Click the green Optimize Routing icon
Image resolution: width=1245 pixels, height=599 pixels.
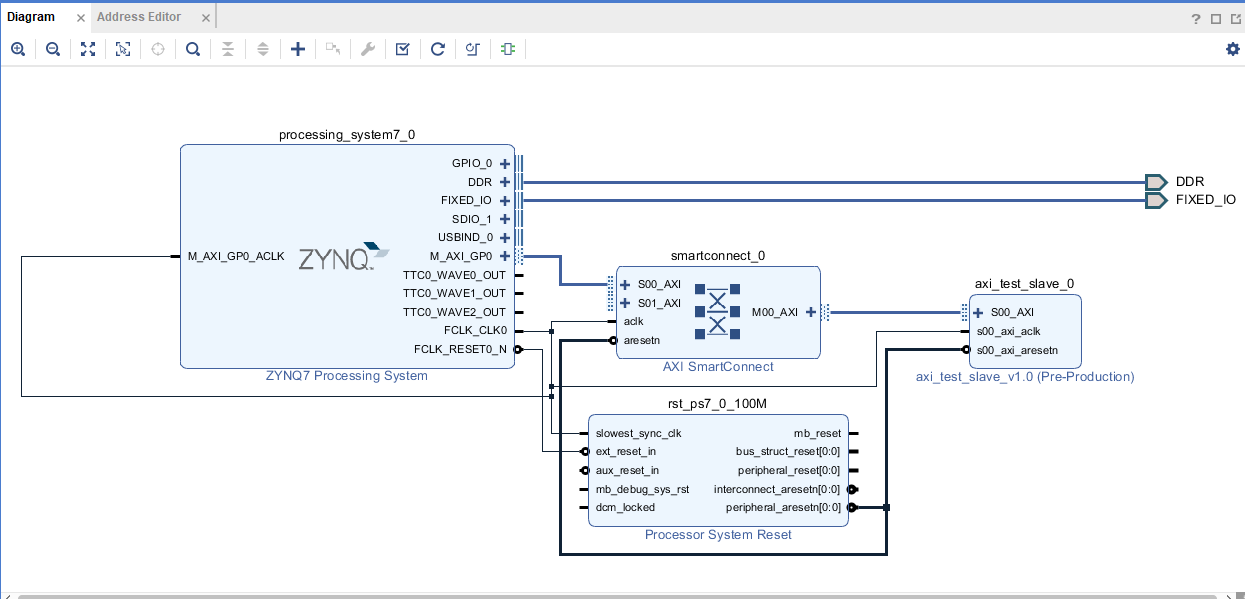(508, 49)
